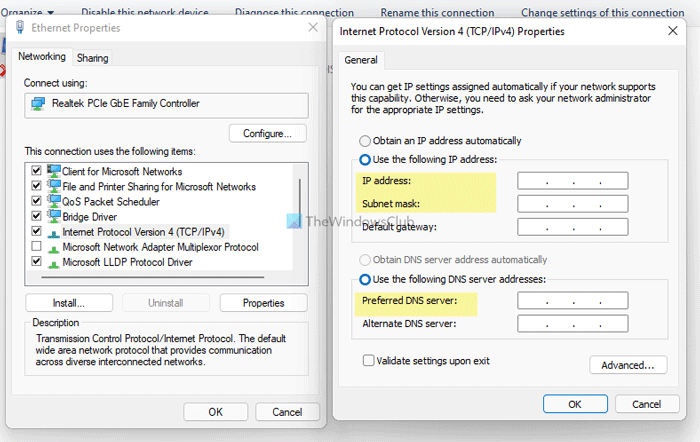Select the Network Adapter Multiplexor Protocol icon
The image size is (700, 442).
click(x=53, y=246)
